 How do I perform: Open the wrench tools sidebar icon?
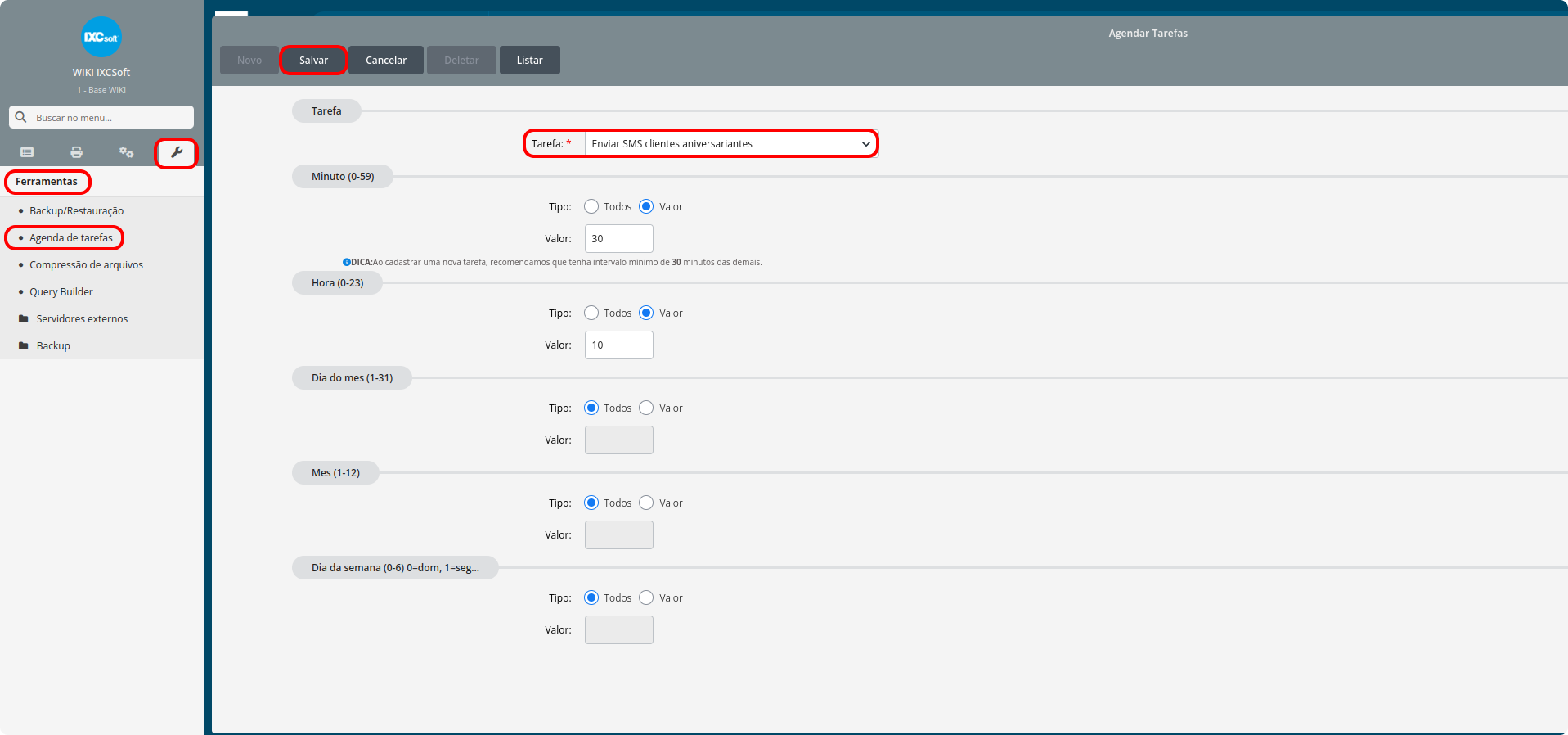(176, 152)
